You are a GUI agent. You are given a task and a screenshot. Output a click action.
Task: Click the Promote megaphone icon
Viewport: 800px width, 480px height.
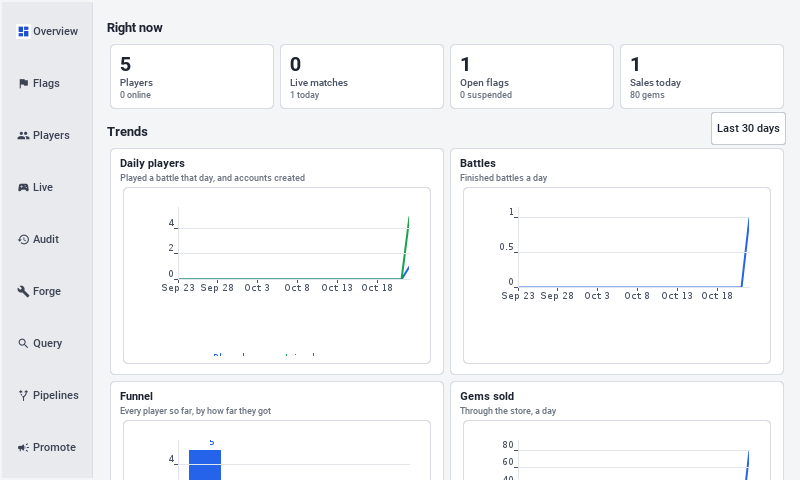click(23, 448)
